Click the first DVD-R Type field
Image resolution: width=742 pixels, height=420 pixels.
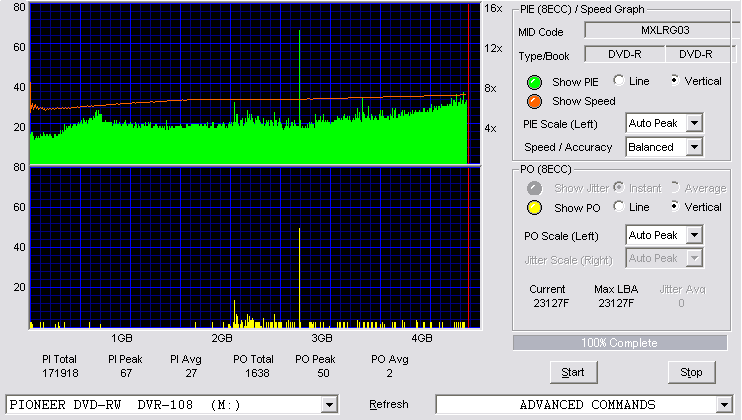pyautogui.click(x=625, y=54)
